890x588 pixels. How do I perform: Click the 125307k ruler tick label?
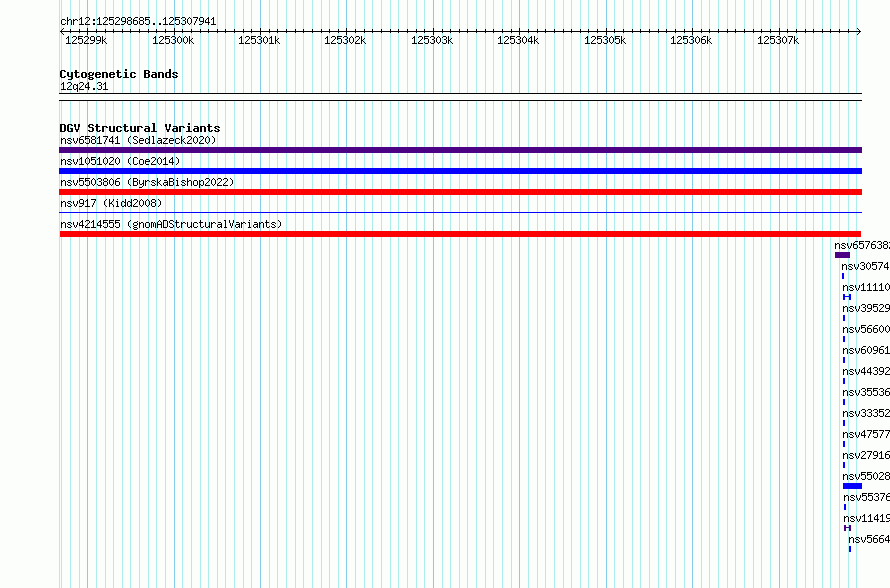point(778,40)
